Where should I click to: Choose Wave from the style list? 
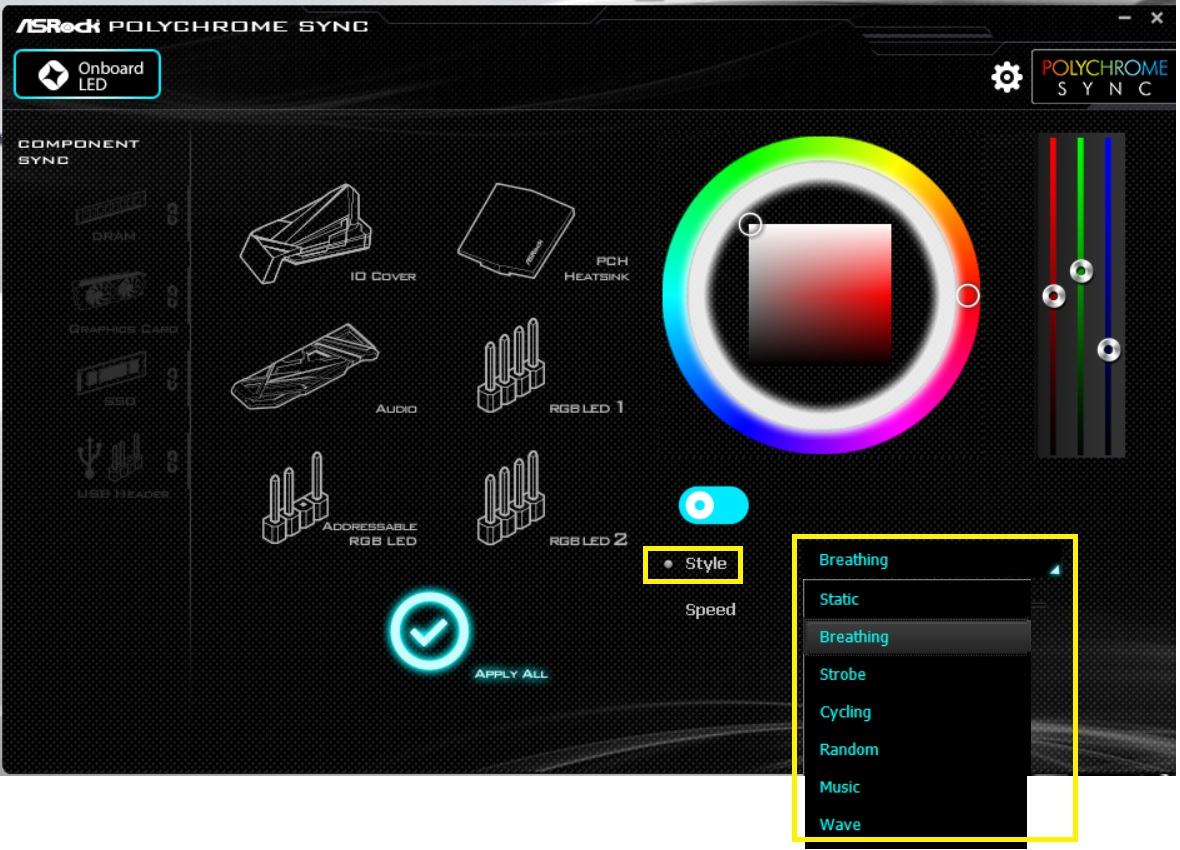pos(917,825)
